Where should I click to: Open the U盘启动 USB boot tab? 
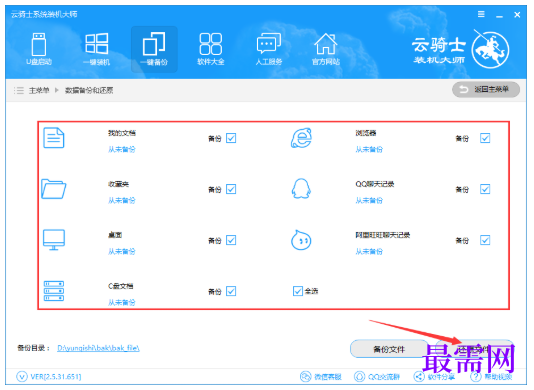tap(39, 49)
